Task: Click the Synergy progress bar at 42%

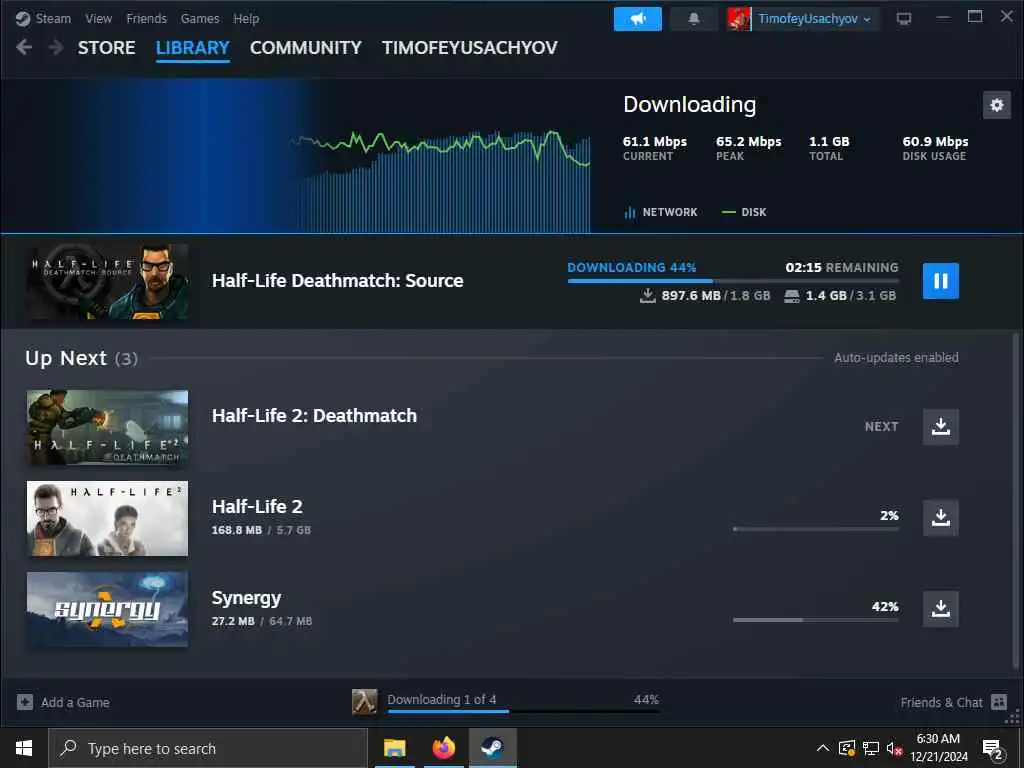Action: coord(816,620)
